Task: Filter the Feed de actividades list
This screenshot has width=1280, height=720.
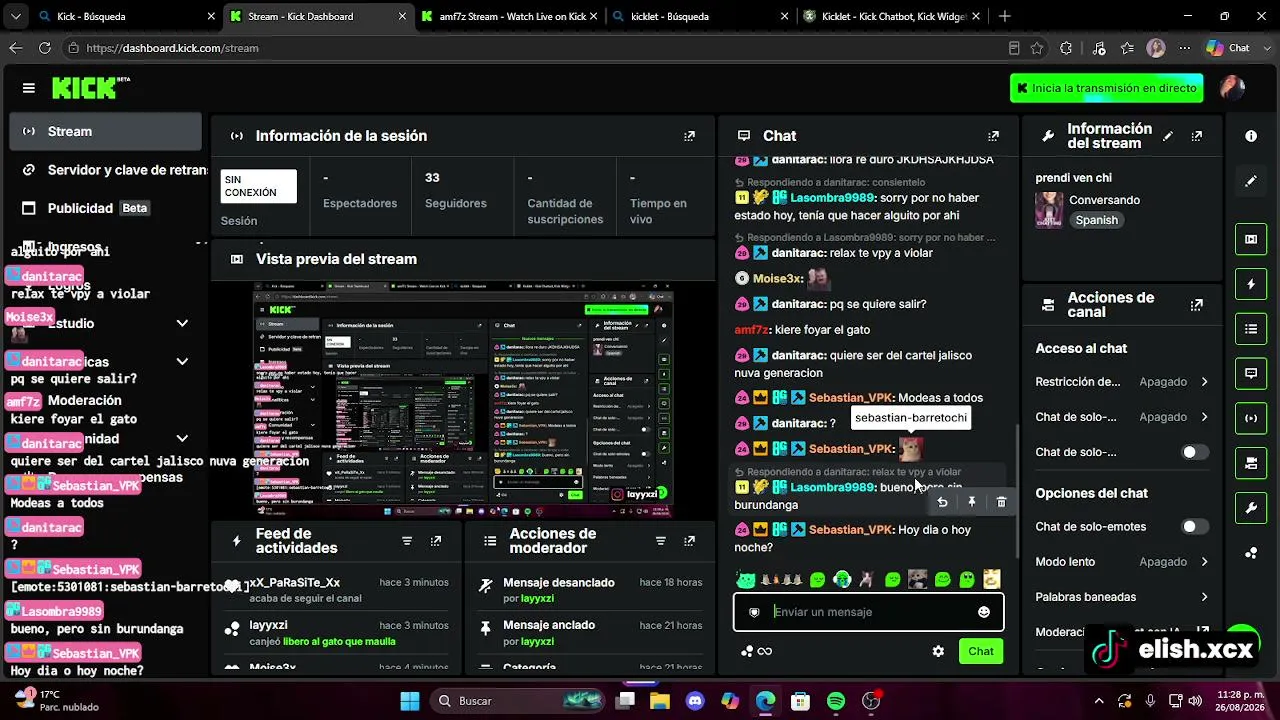Action: (x=407, y=541)
